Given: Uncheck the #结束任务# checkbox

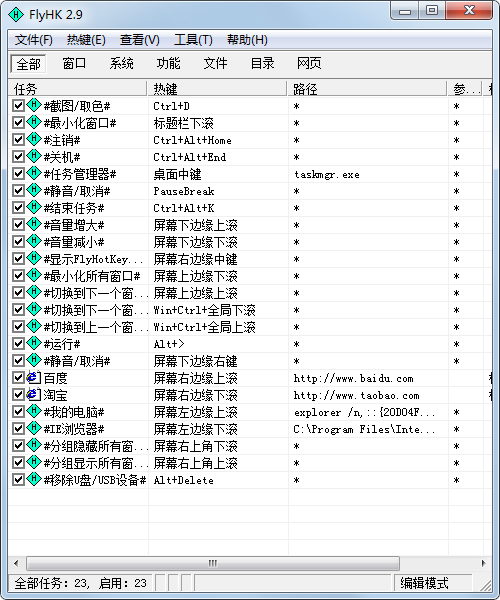Looking at the screenshot, I should 18,207.
